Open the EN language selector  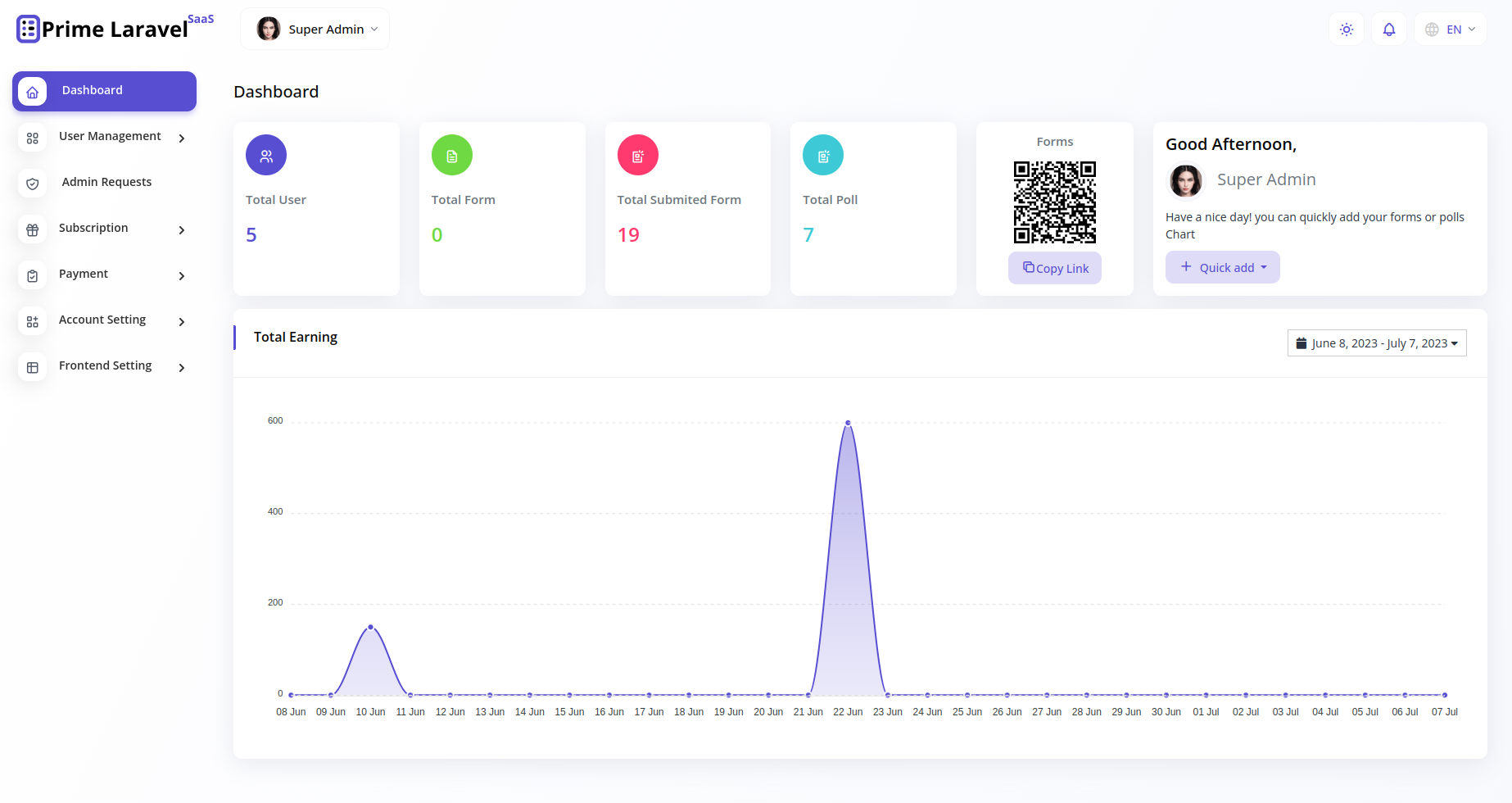click(x=1450, y=29)
